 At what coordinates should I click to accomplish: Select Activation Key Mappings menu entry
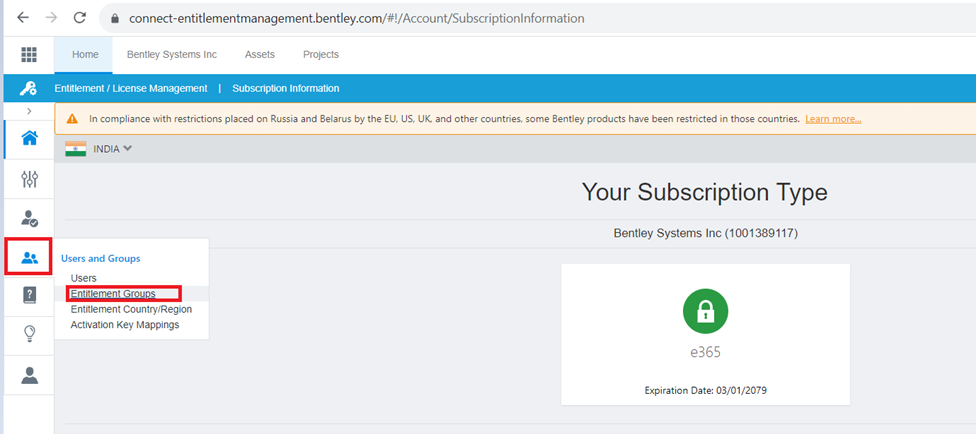tap(125, 324)
